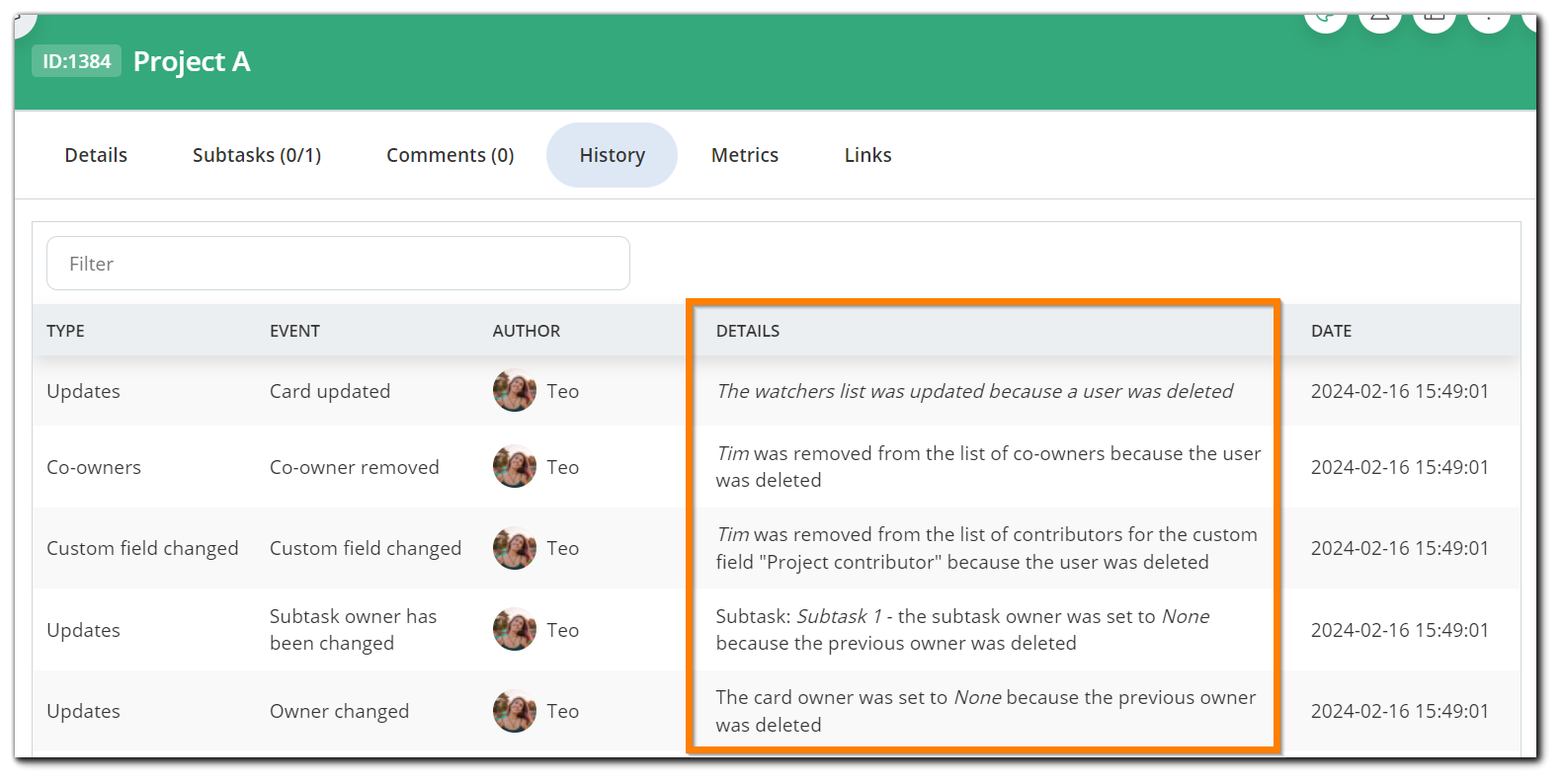The height and width of the screenshot is (784, 1563).
Task: Click Teo's avatar in Owner changed row
Action: click(x=515, y=711)
